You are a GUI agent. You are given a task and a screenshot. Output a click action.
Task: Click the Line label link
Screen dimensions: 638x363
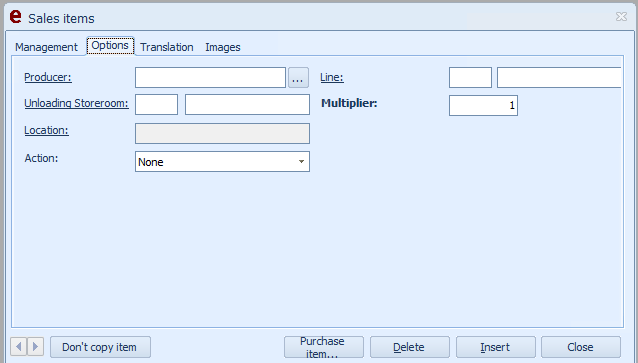pos(332,77)
